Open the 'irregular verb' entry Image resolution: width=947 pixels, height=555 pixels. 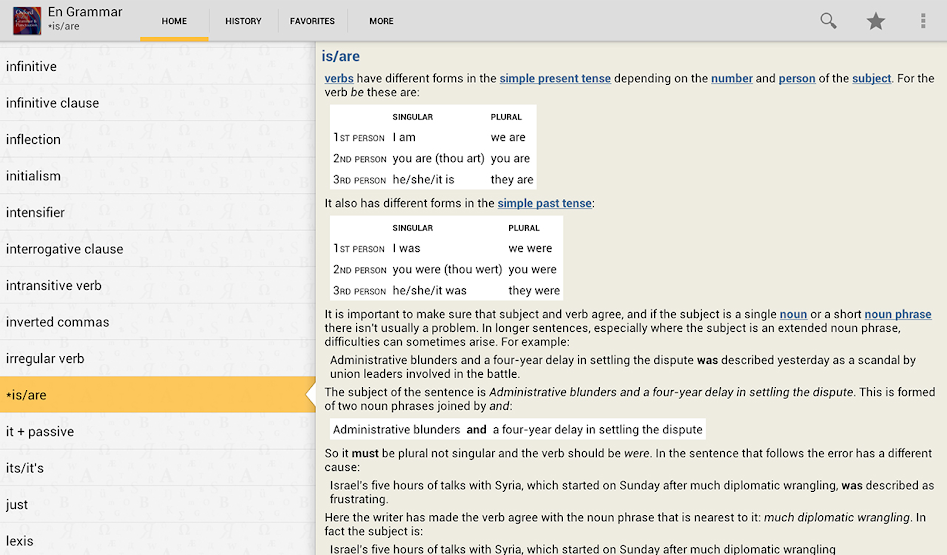tap(45, 359)
